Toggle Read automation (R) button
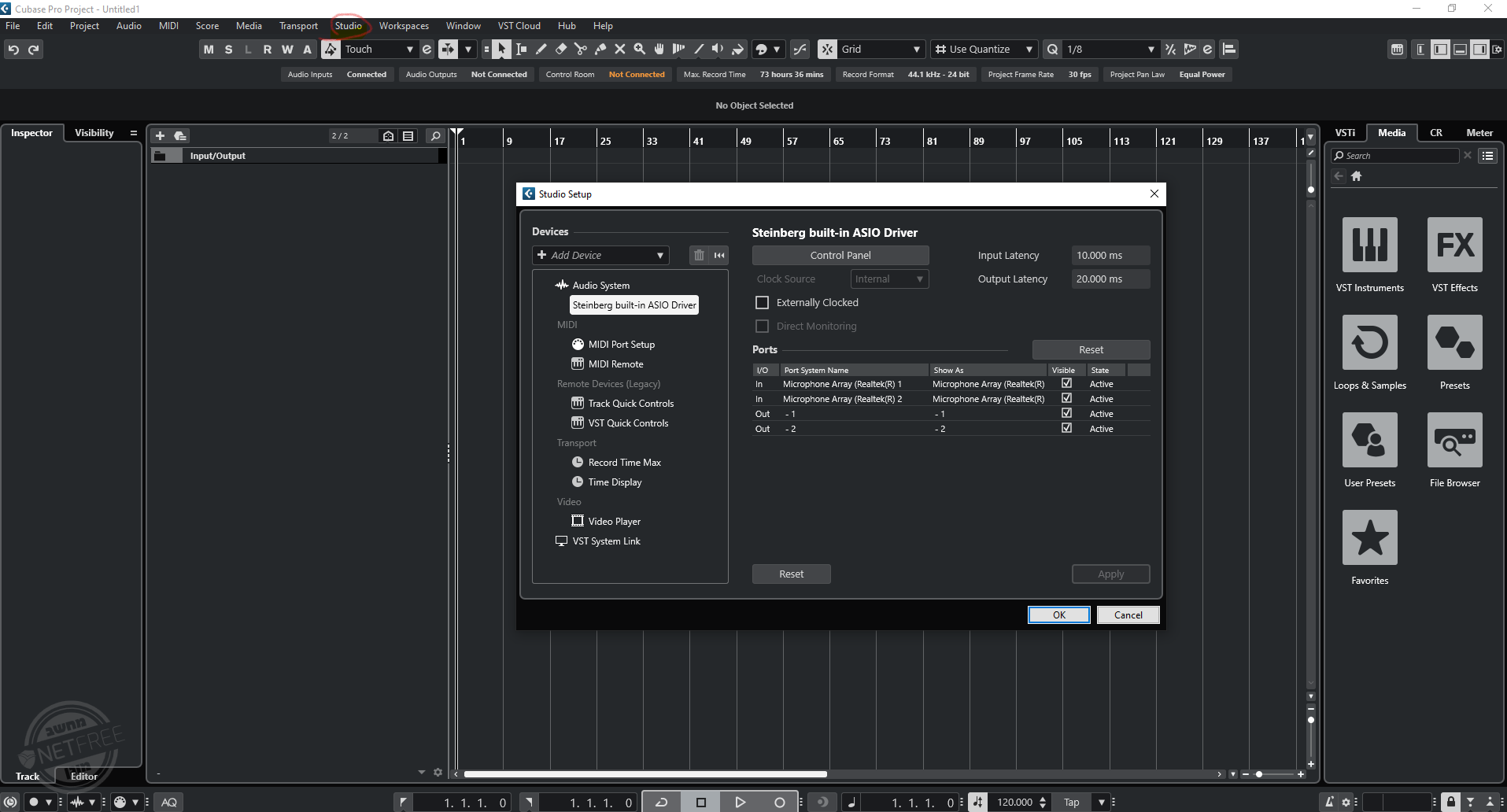The width and height of the screenshot is (1507, 812). (x=268, y=49)
